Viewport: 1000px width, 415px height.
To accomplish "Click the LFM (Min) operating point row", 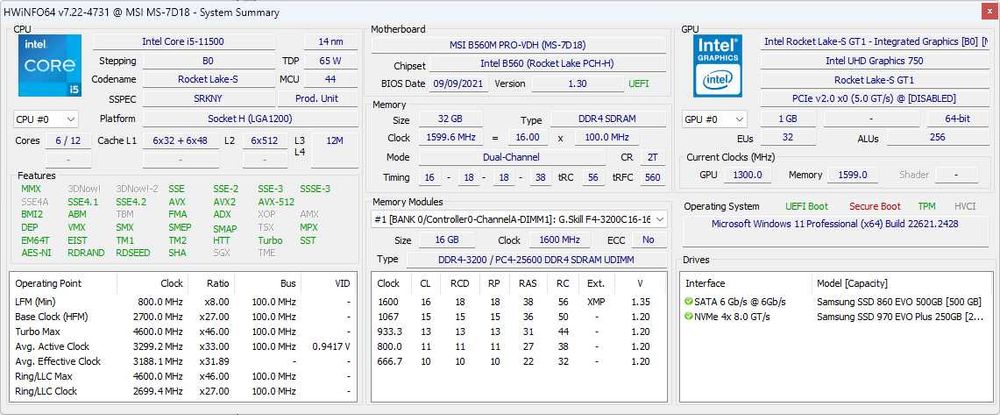I will click(184, 302).
